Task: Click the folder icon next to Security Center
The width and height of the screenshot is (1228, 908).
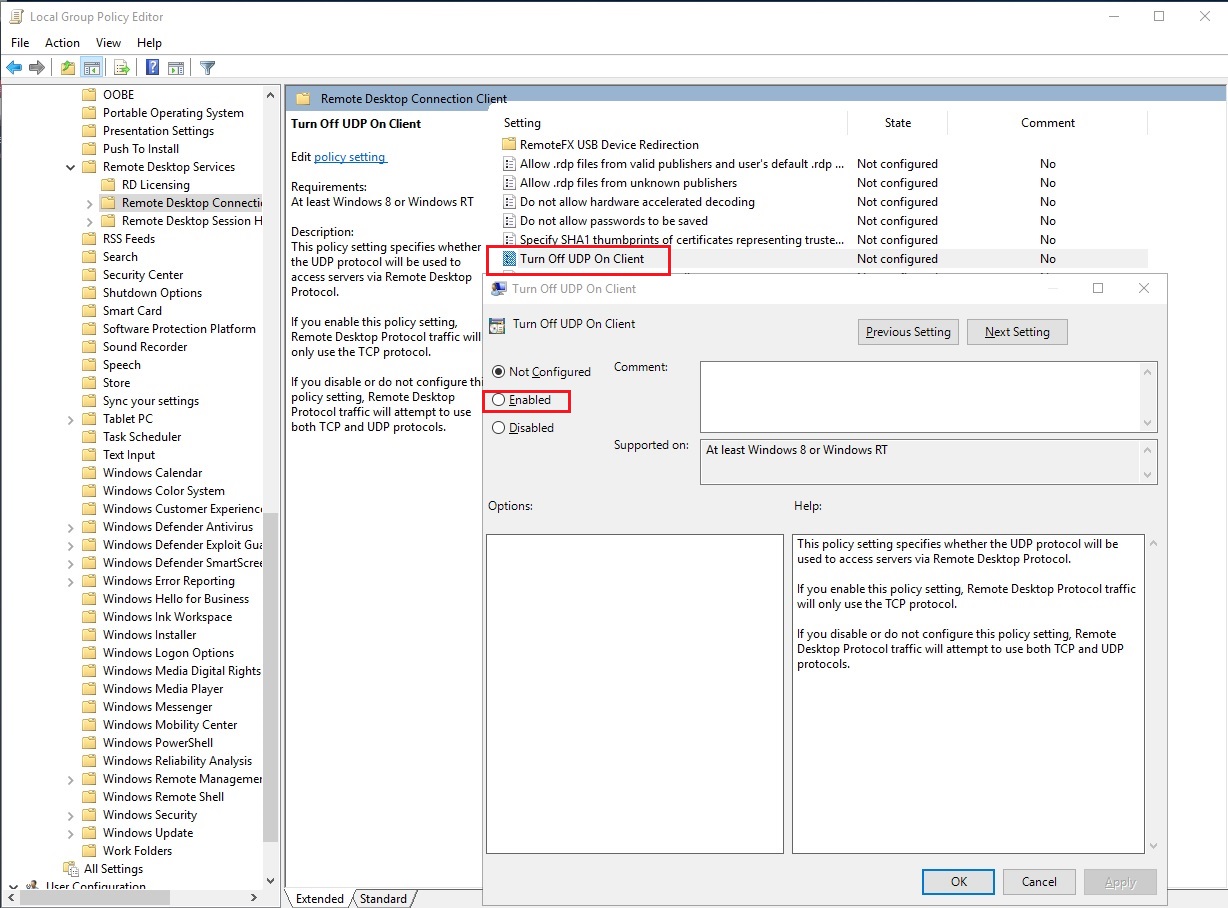Action: [89, 275]
